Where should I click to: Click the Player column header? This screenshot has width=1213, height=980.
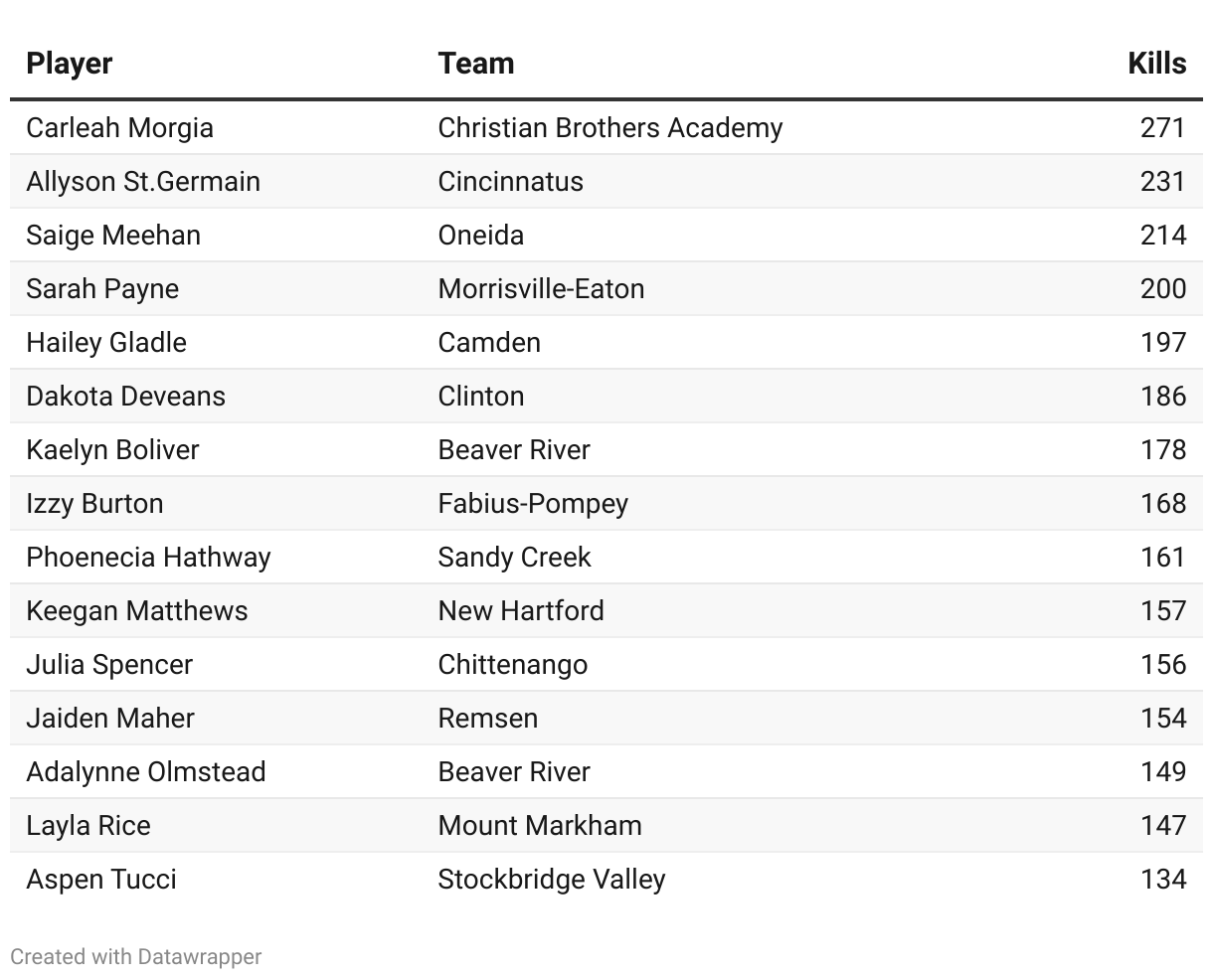tap(69, 64)
